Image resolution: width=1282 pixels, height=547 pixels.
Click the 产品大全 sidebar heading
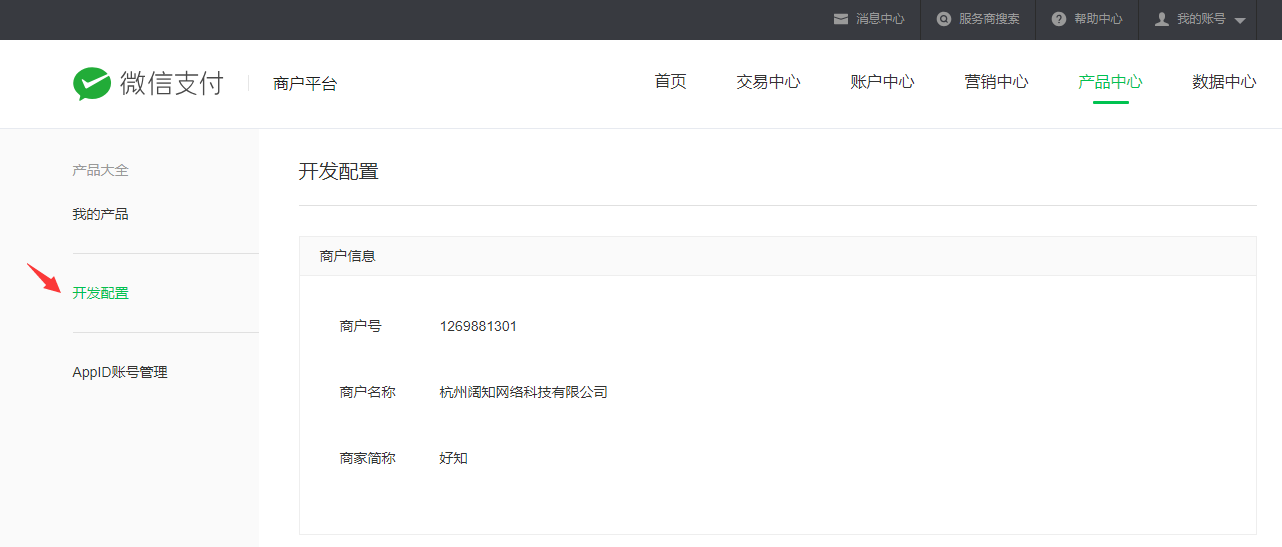pos(100,170)
